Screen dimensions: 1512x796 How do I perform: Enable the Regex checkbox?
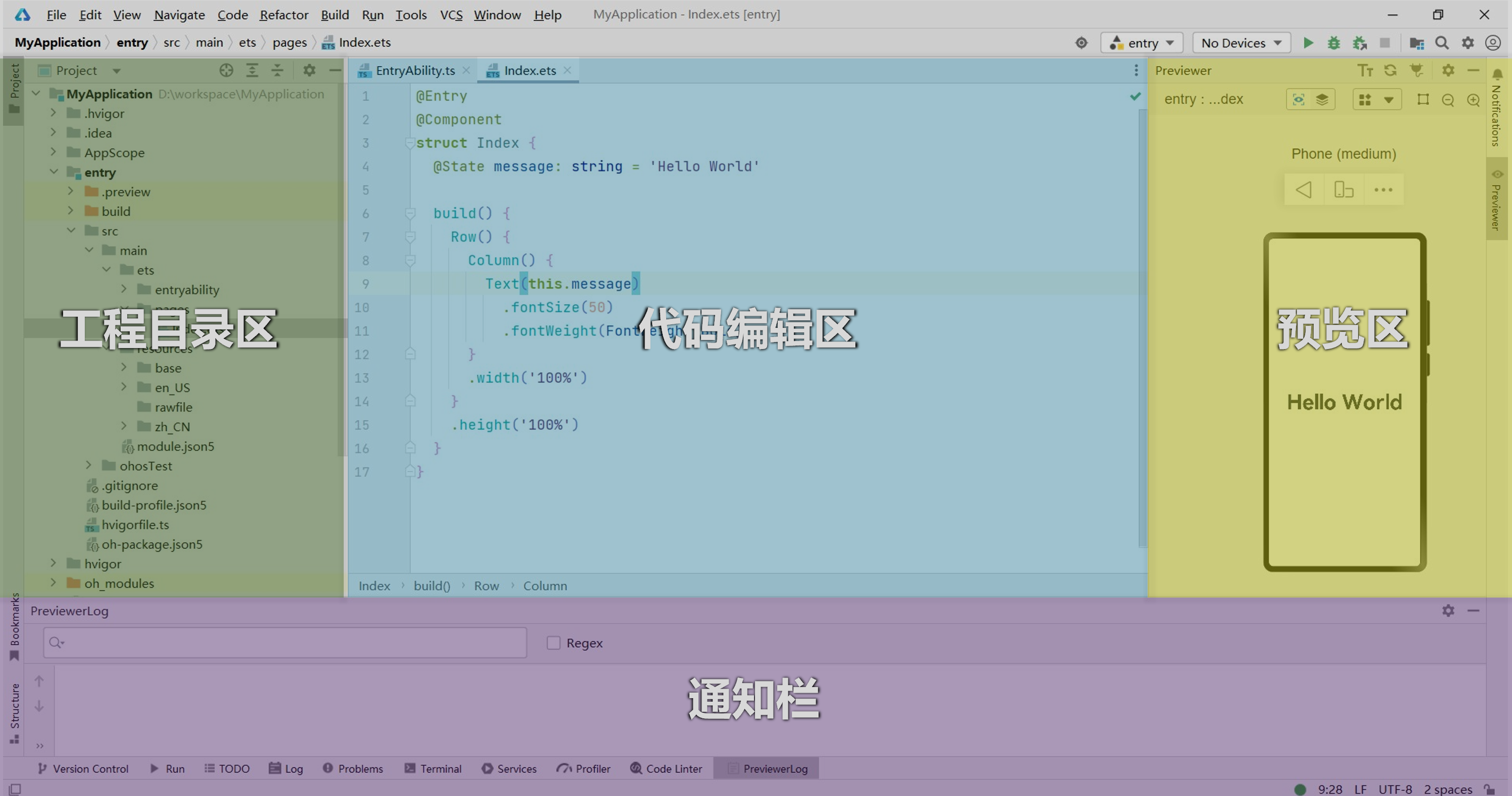[554, 643]
